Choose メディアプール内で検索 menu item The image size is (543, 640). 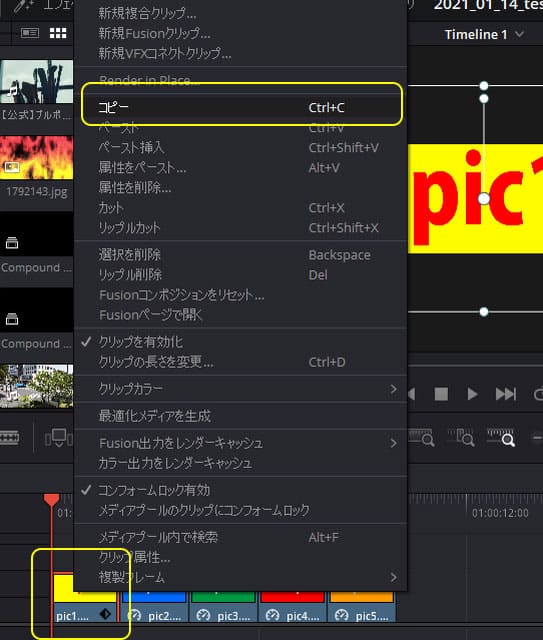[x=241, y=537]
